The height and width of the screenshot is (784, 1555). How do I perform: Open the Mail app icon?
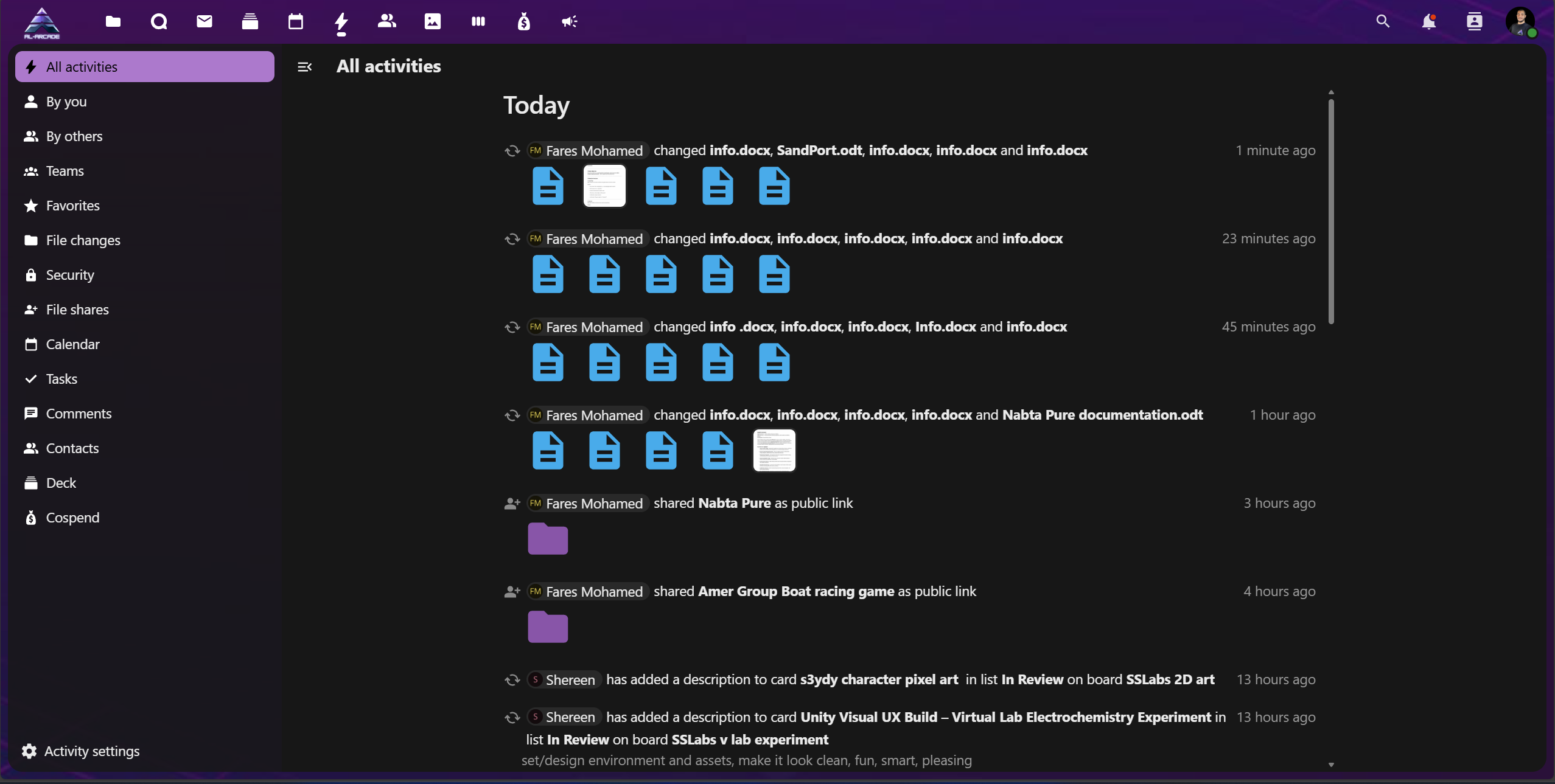[x=204, y=22]
